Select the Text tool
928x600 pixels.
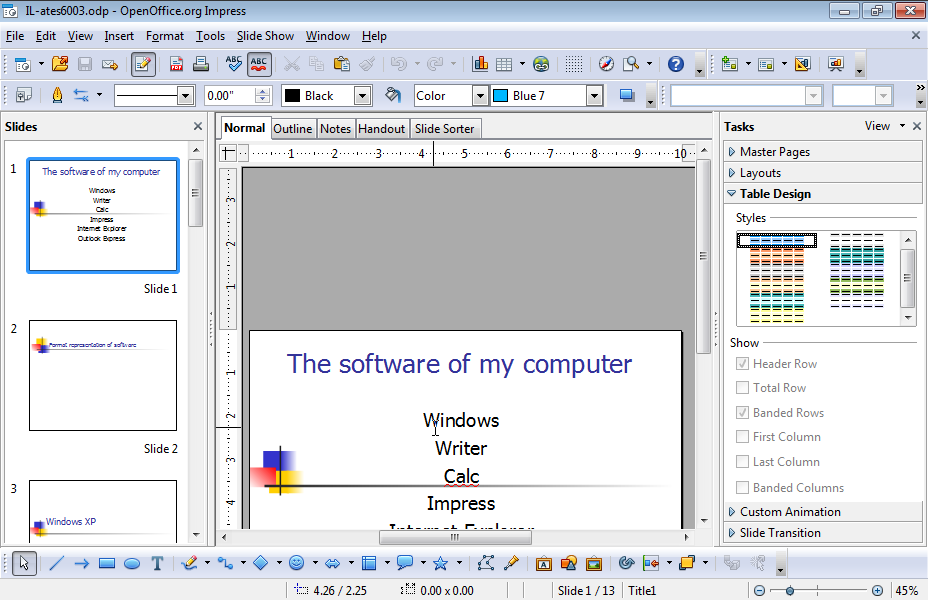point(157,563)
